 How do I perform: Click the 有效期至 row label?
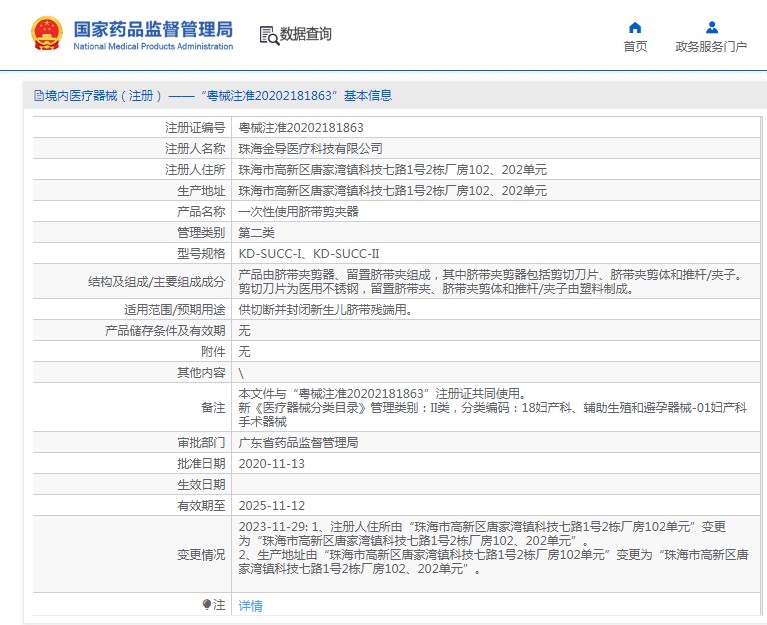tap(201, 506)
